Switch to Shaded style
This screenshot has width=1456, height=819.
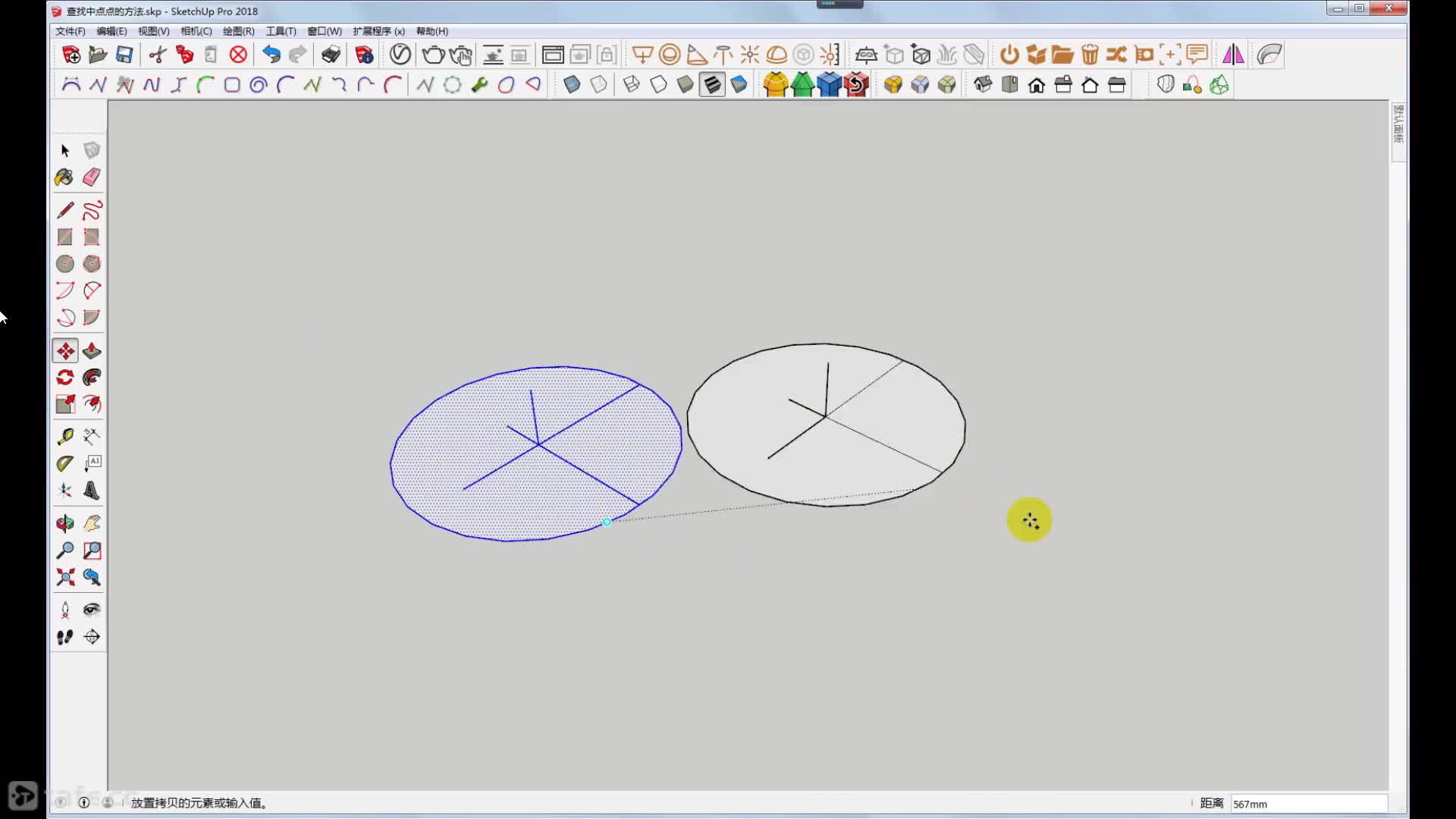686,85
